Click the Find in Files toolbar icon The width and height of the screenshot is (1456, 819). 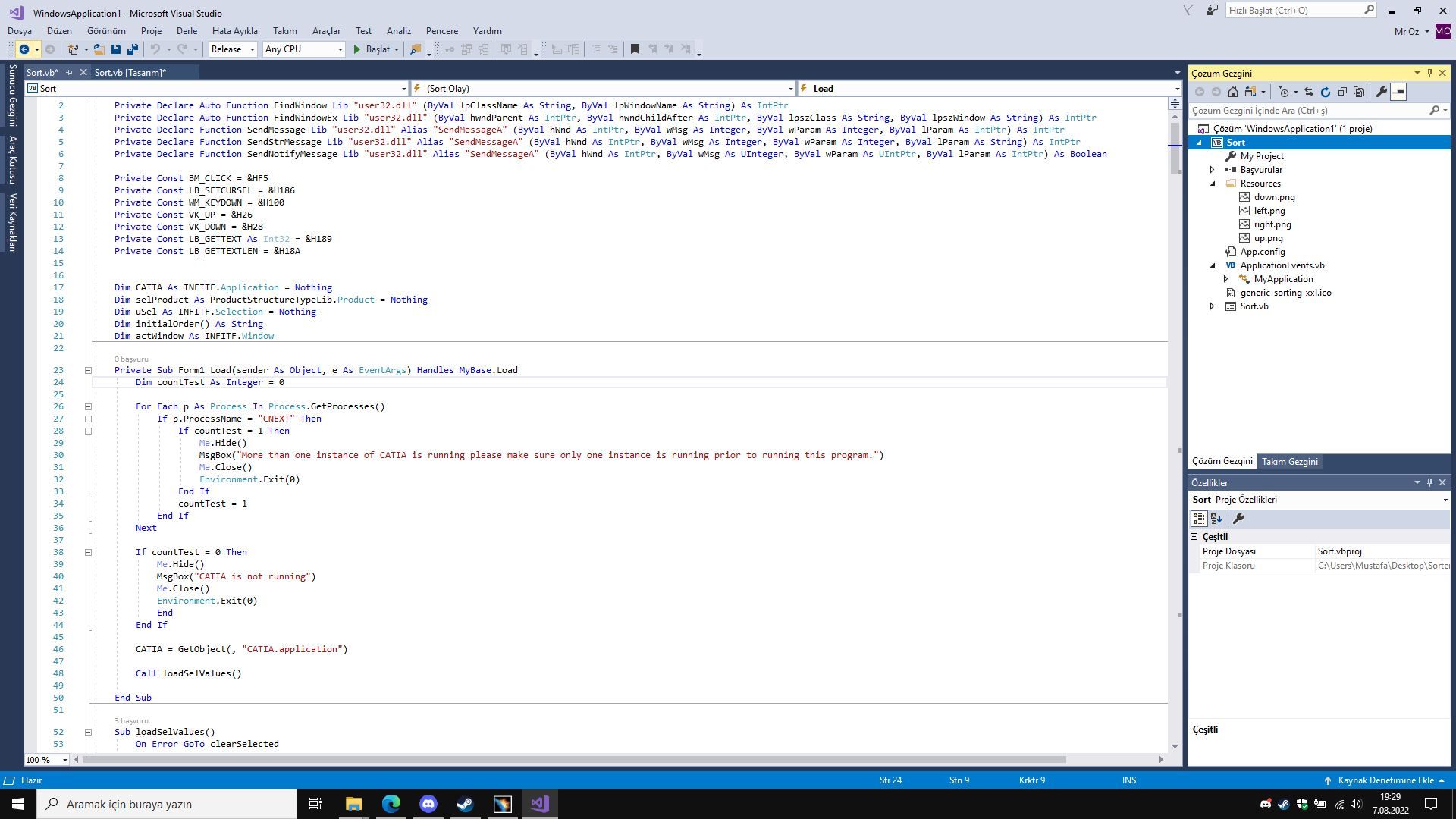click(415, 49)
